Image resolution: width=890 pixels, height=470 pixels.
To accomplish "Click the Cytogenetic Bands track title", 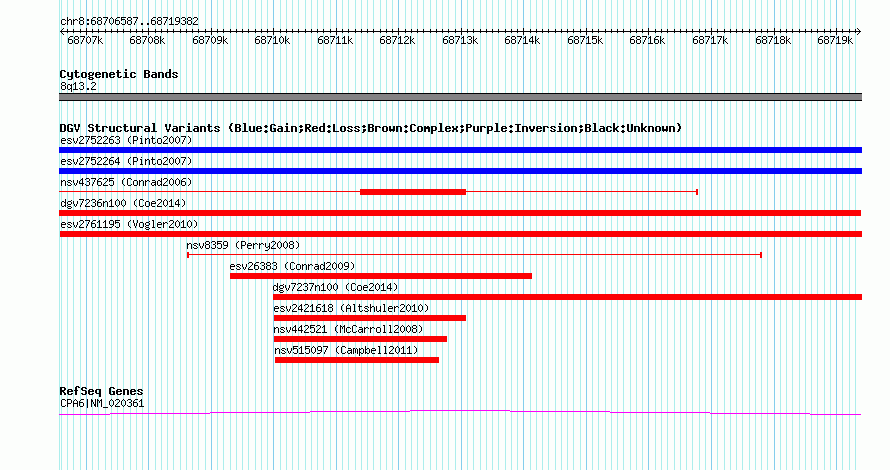I will (119, 74).
